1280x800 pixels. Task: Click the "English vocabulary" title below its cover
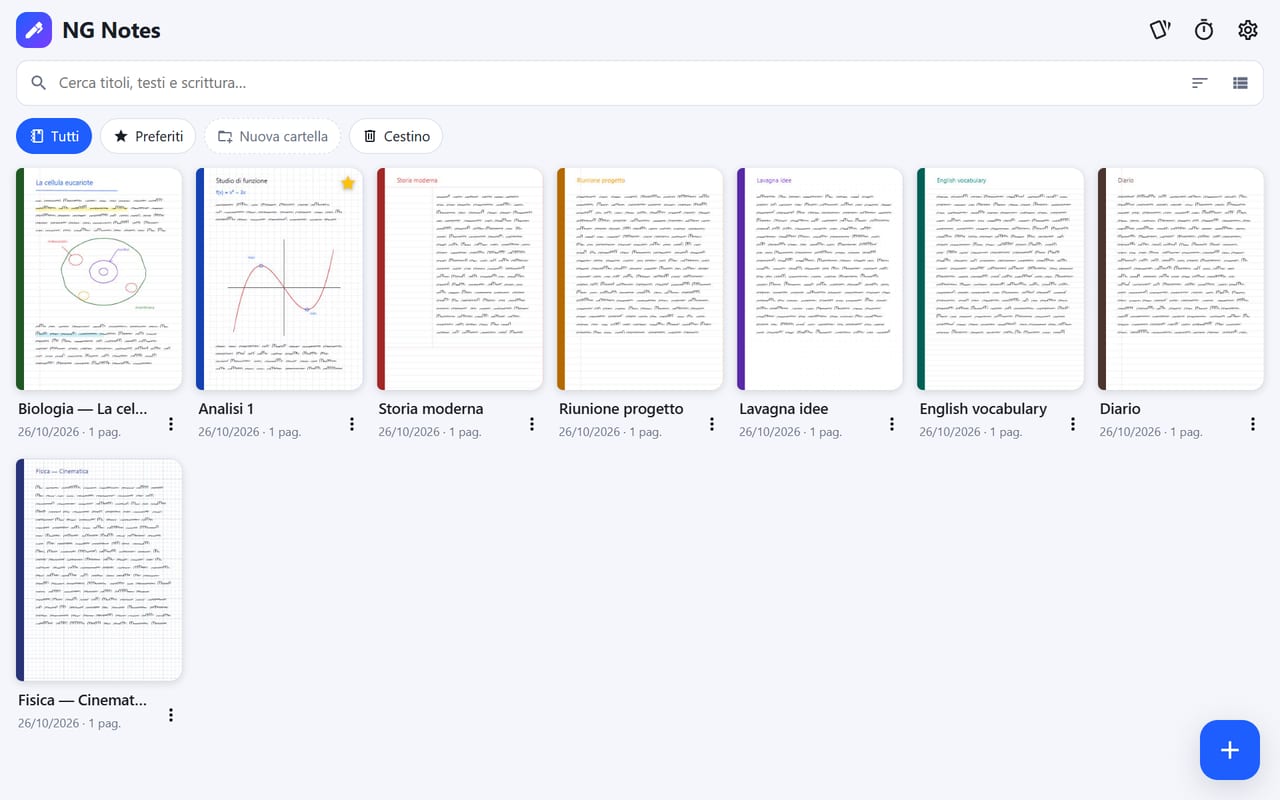click(x=983, y=409)
